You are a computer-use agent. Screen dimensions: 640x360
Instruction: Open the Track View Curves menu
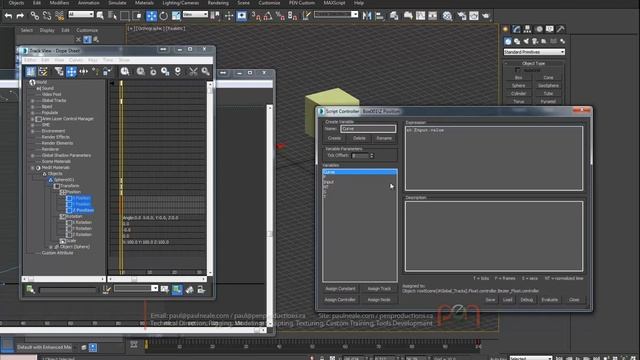[x=76, y=60]
